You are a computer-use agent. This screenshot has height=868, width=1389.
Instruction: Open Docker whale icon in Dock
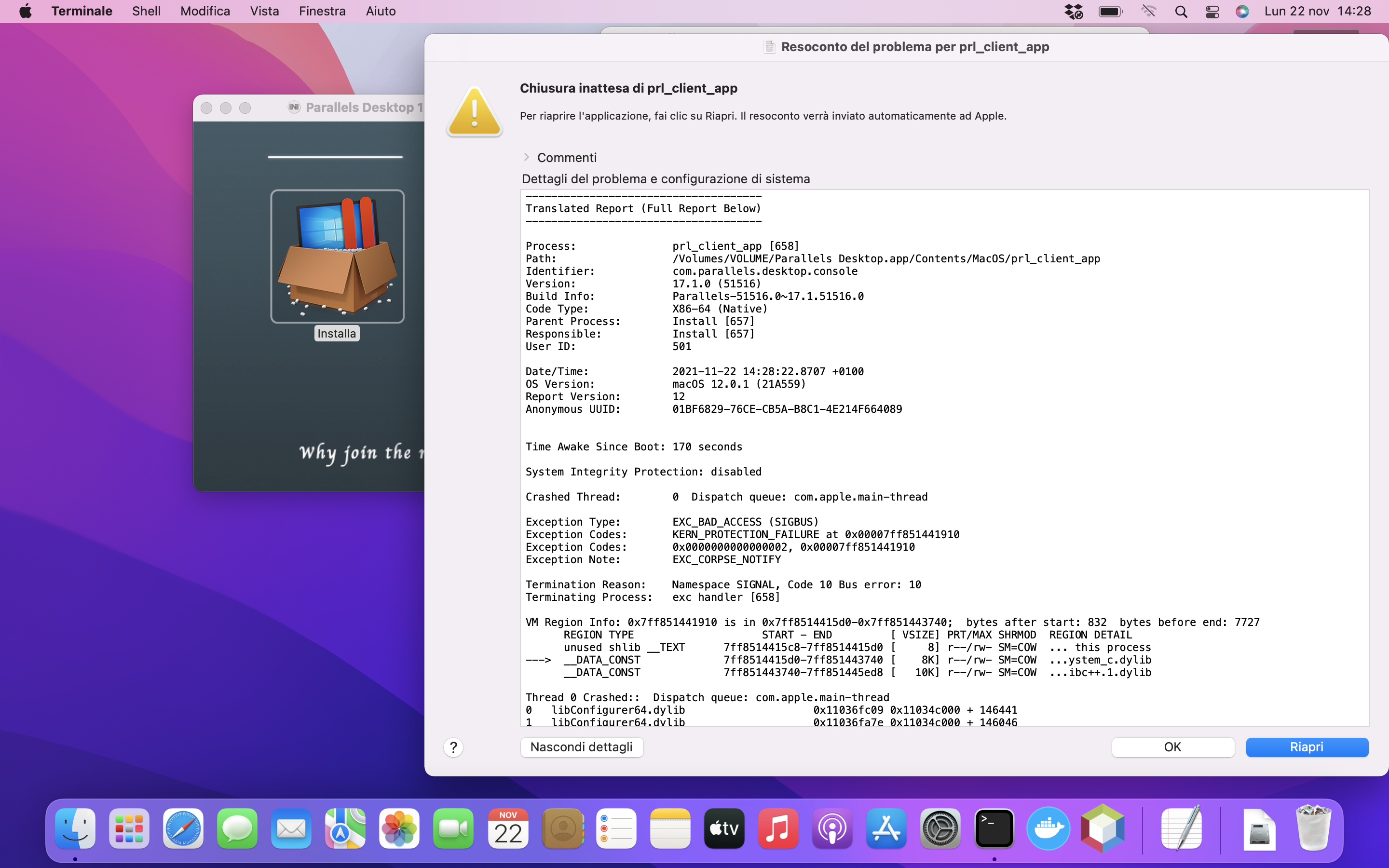(x=1048, y=828)
